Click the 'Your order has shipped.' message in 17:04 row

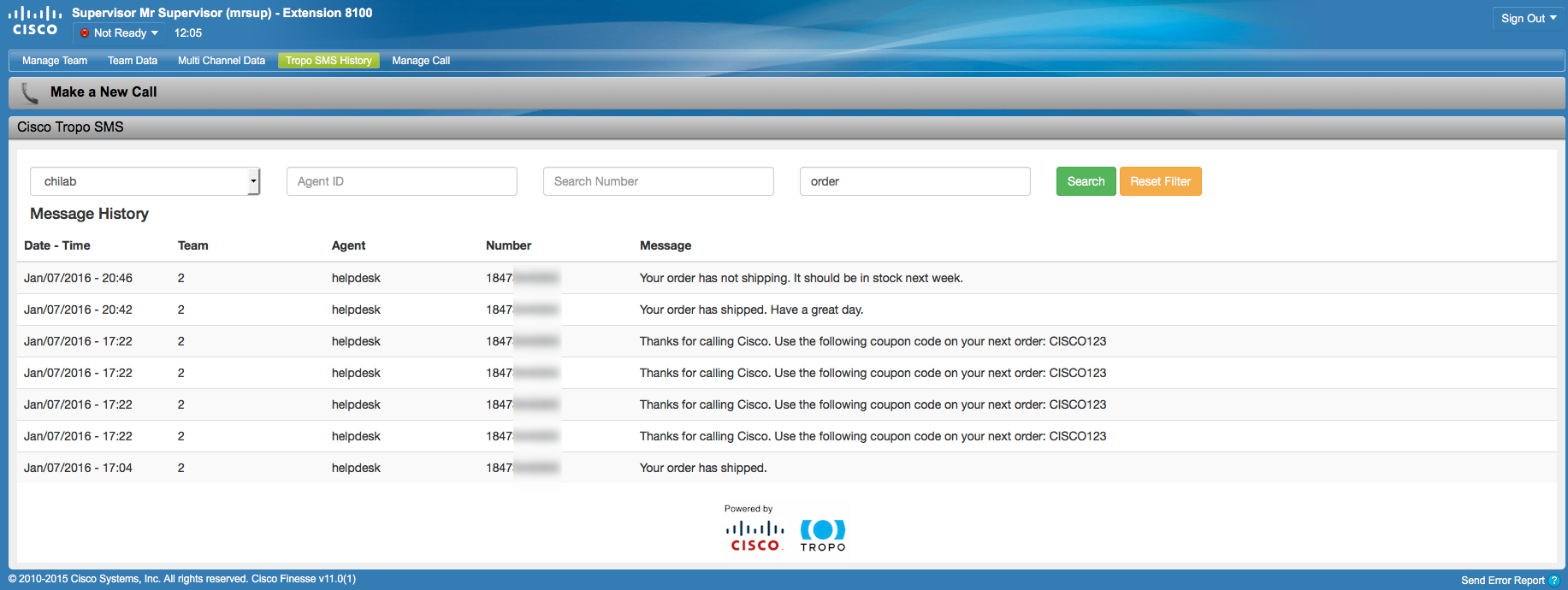[x=703, y=468]
